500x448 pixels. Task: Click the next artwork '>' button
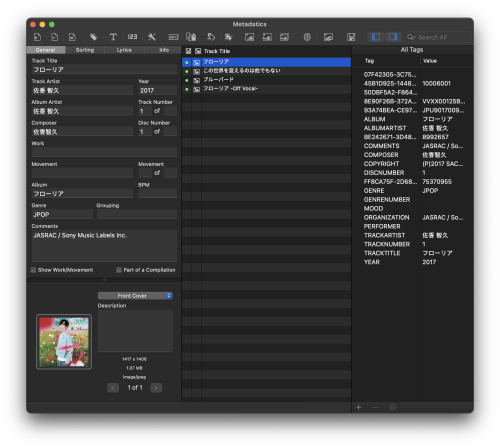pos(156,388)
